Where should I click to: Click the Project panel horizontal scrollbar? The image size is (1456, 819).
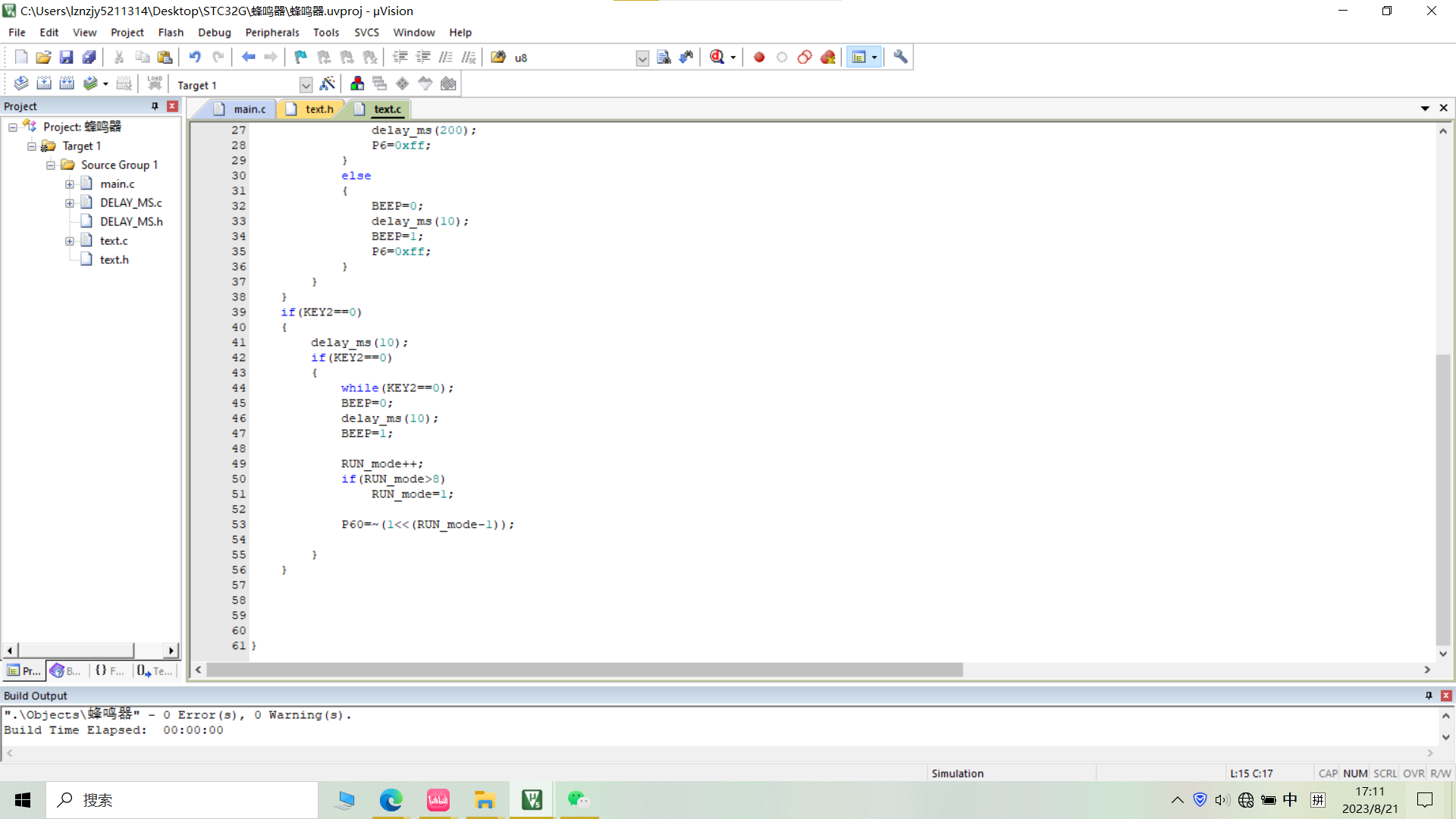76,651
